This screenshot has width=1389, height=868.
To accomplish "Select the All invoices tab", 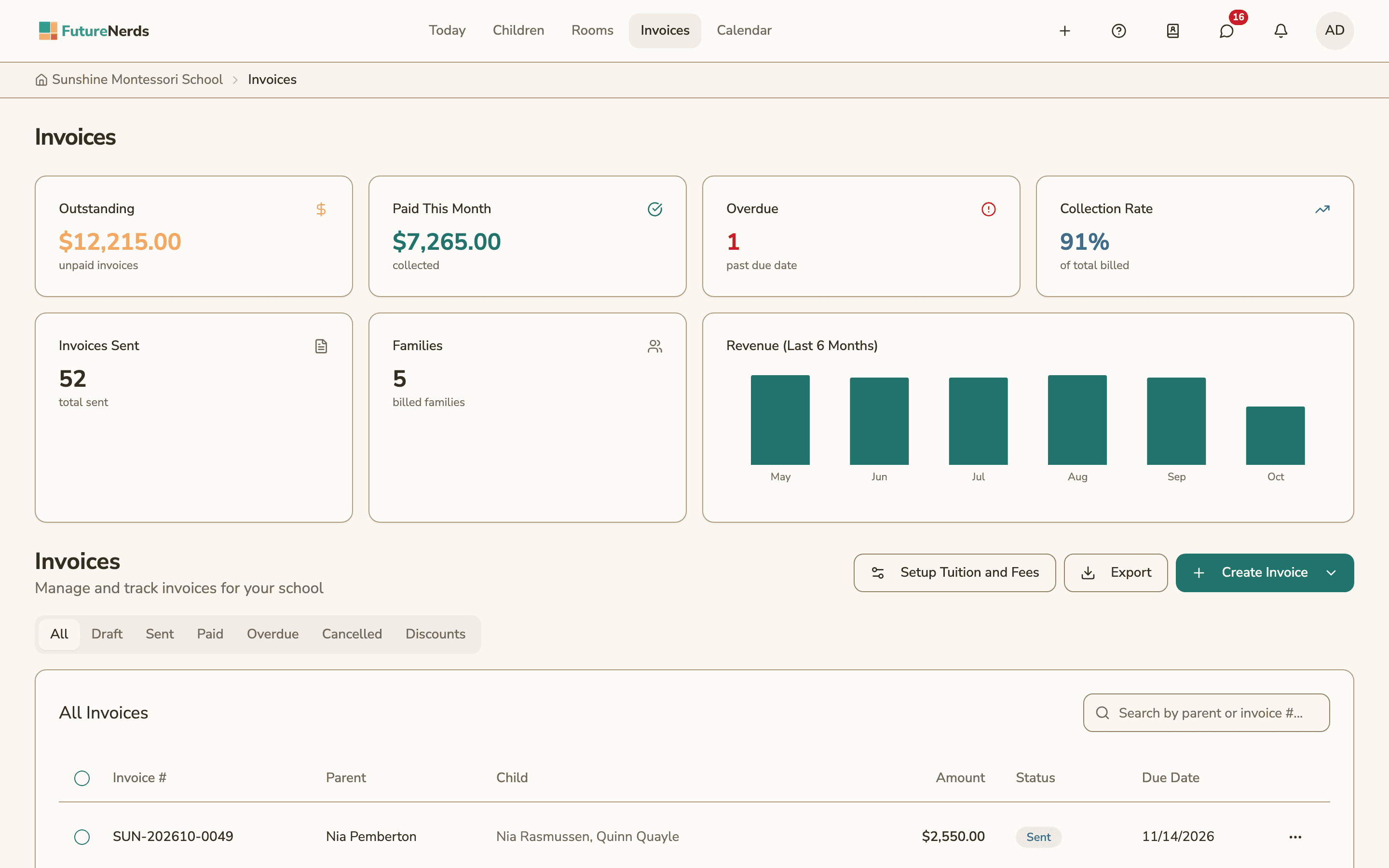I will click(59, 634).
